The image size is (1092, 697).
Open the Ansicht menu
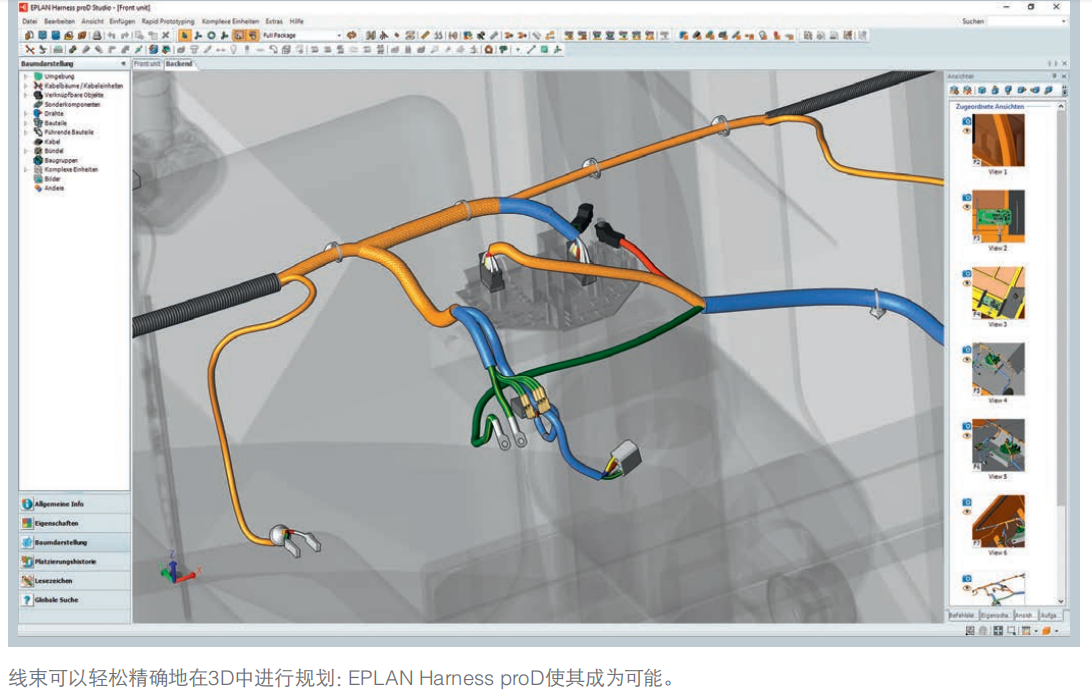coord(92,22)
